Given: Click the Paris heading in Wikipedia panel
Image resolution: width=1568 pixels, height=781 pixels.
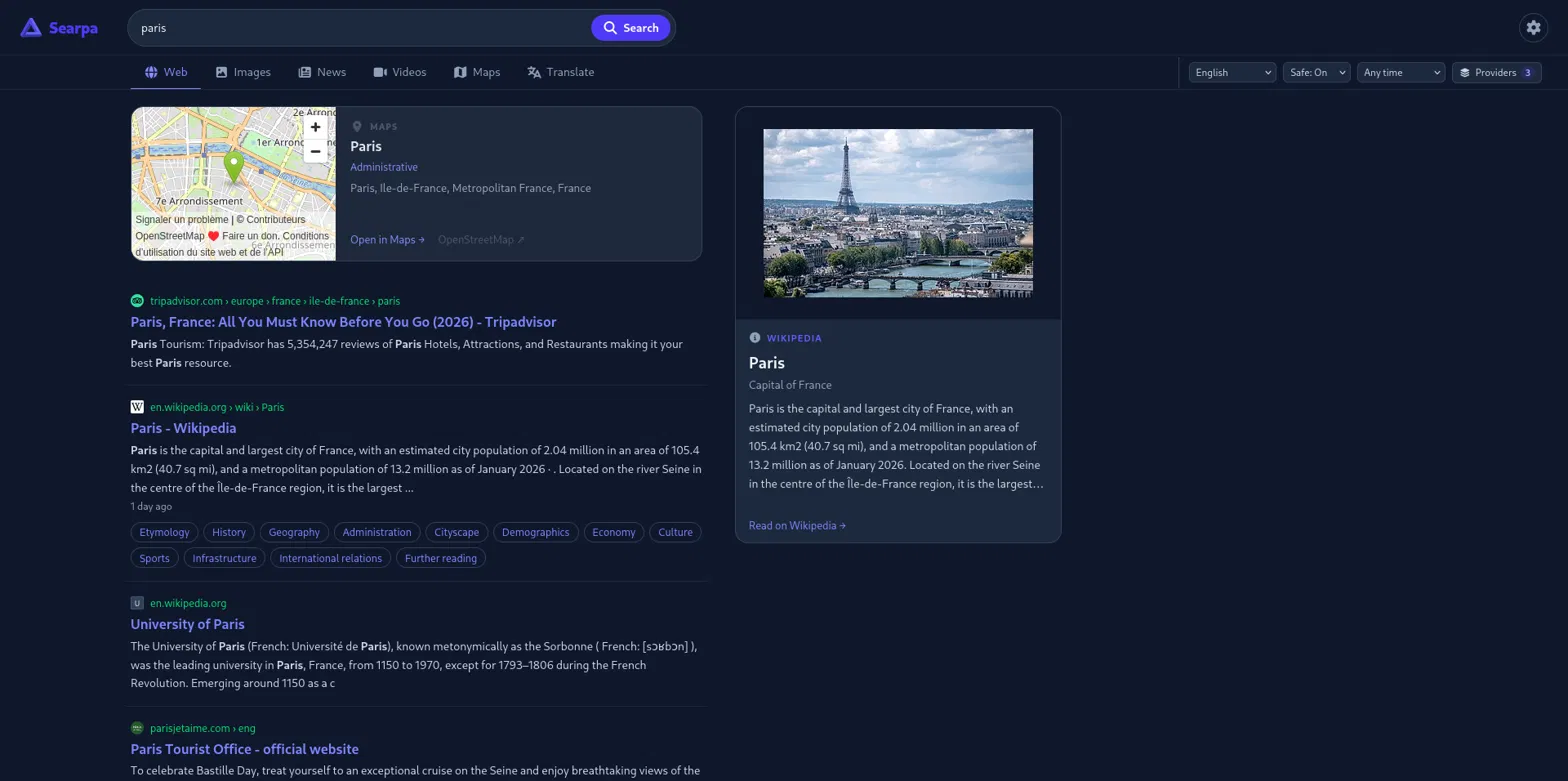Looking at the screenshot, I should click(x=767, y=363).
